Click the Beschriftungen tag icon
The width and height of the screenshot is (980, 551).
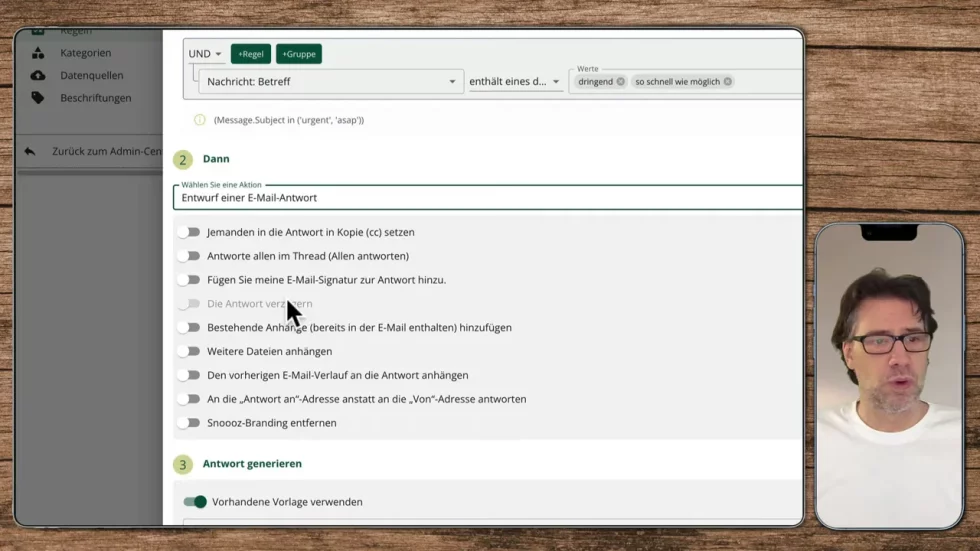coord(38,98)
